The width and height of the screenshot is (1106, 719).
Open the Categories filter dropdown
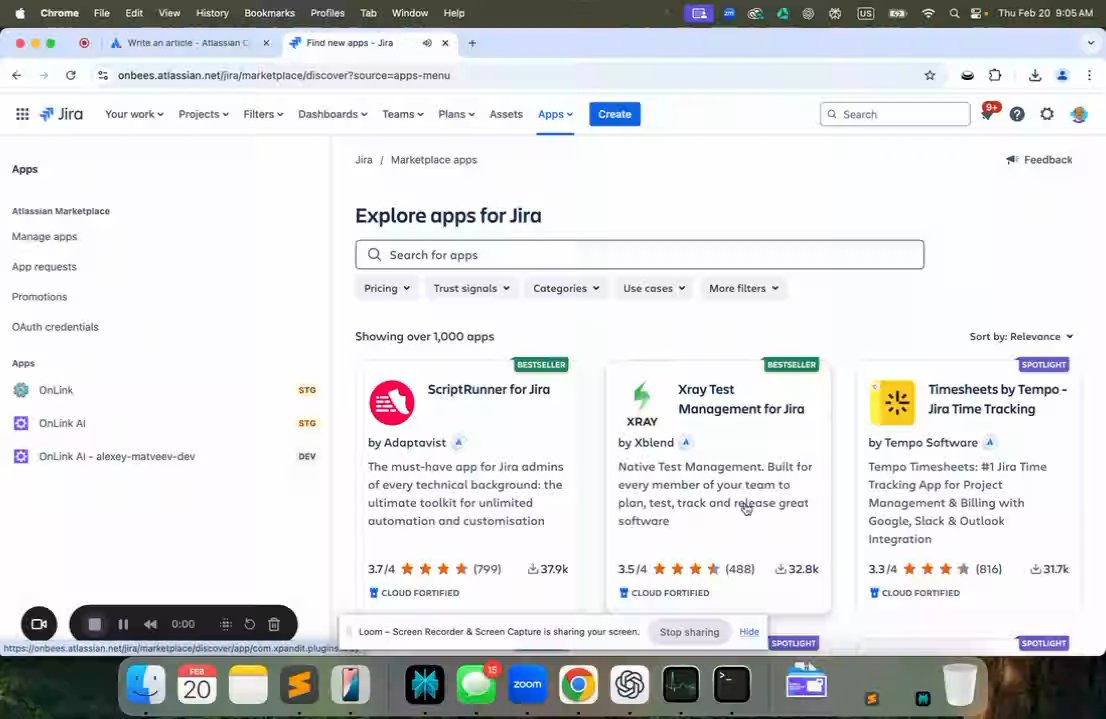566,288
